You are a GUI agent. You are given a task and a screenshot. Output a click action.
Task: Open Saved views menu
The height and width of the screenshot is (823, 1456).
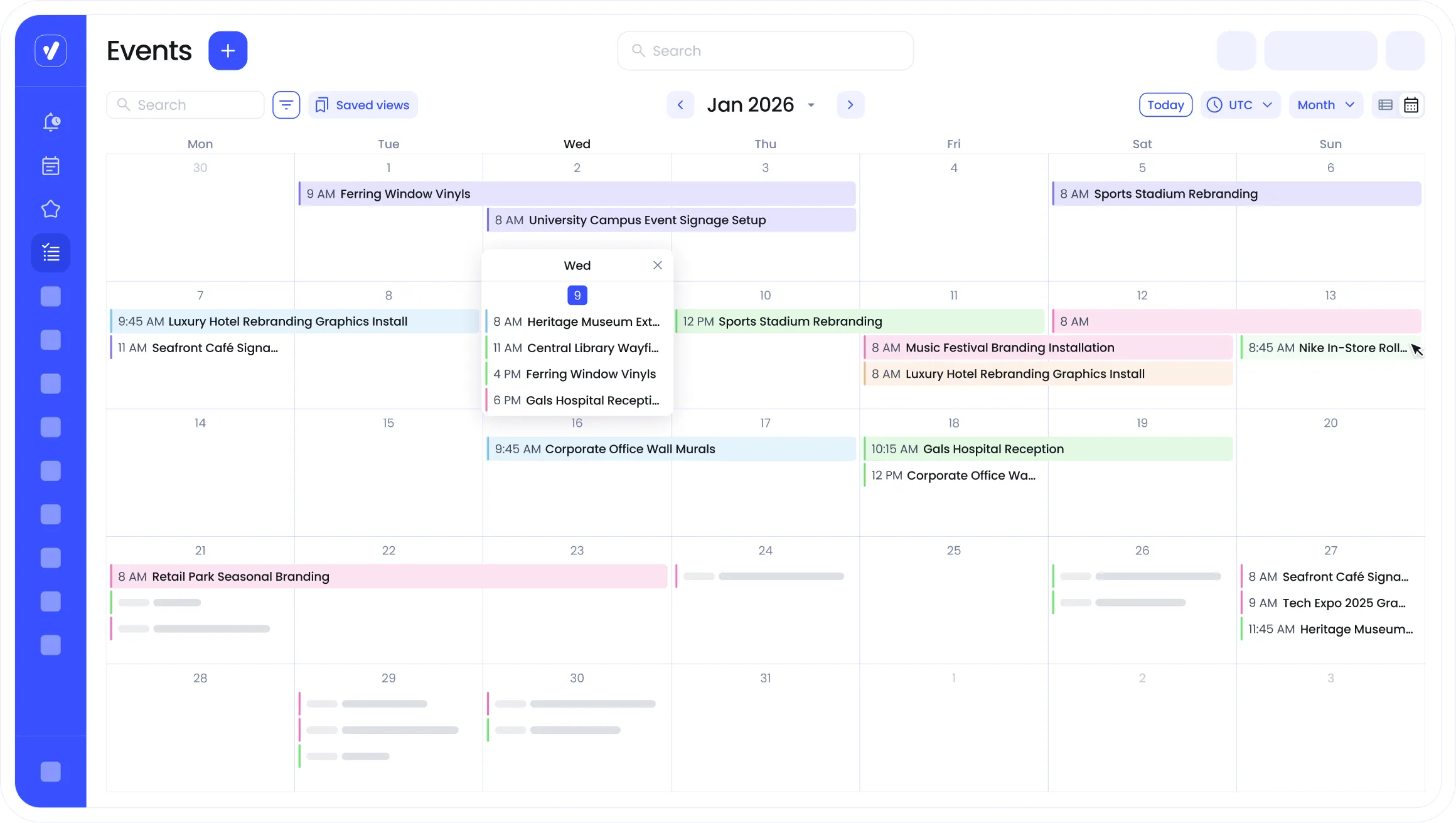[x=363, y=105]
